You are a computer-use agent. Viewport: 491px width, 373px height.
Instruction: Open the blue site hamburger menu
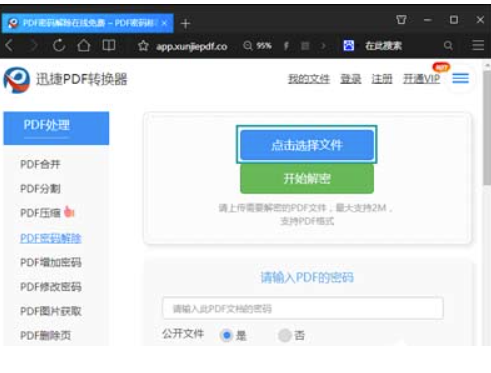(x=460, y=79)
